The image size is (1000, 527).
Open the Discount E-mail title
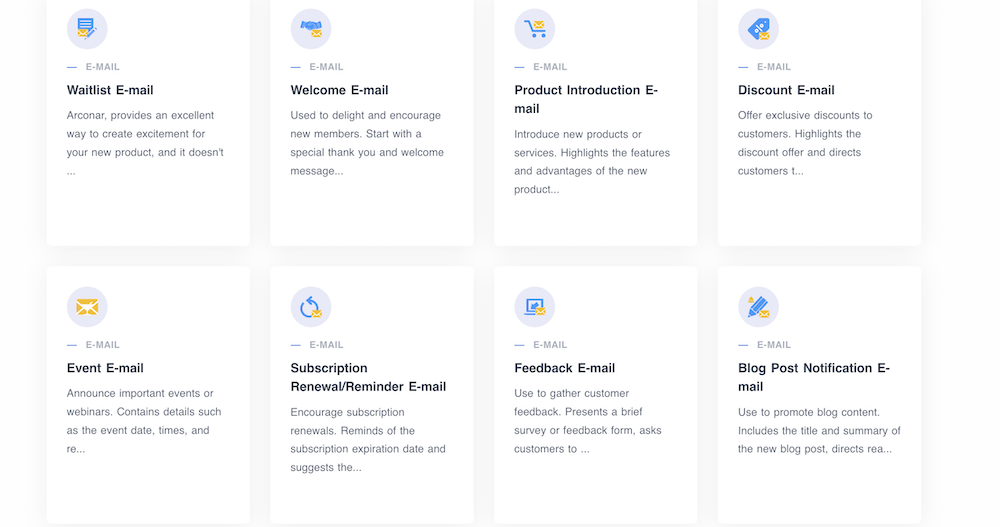click(786, 90)
